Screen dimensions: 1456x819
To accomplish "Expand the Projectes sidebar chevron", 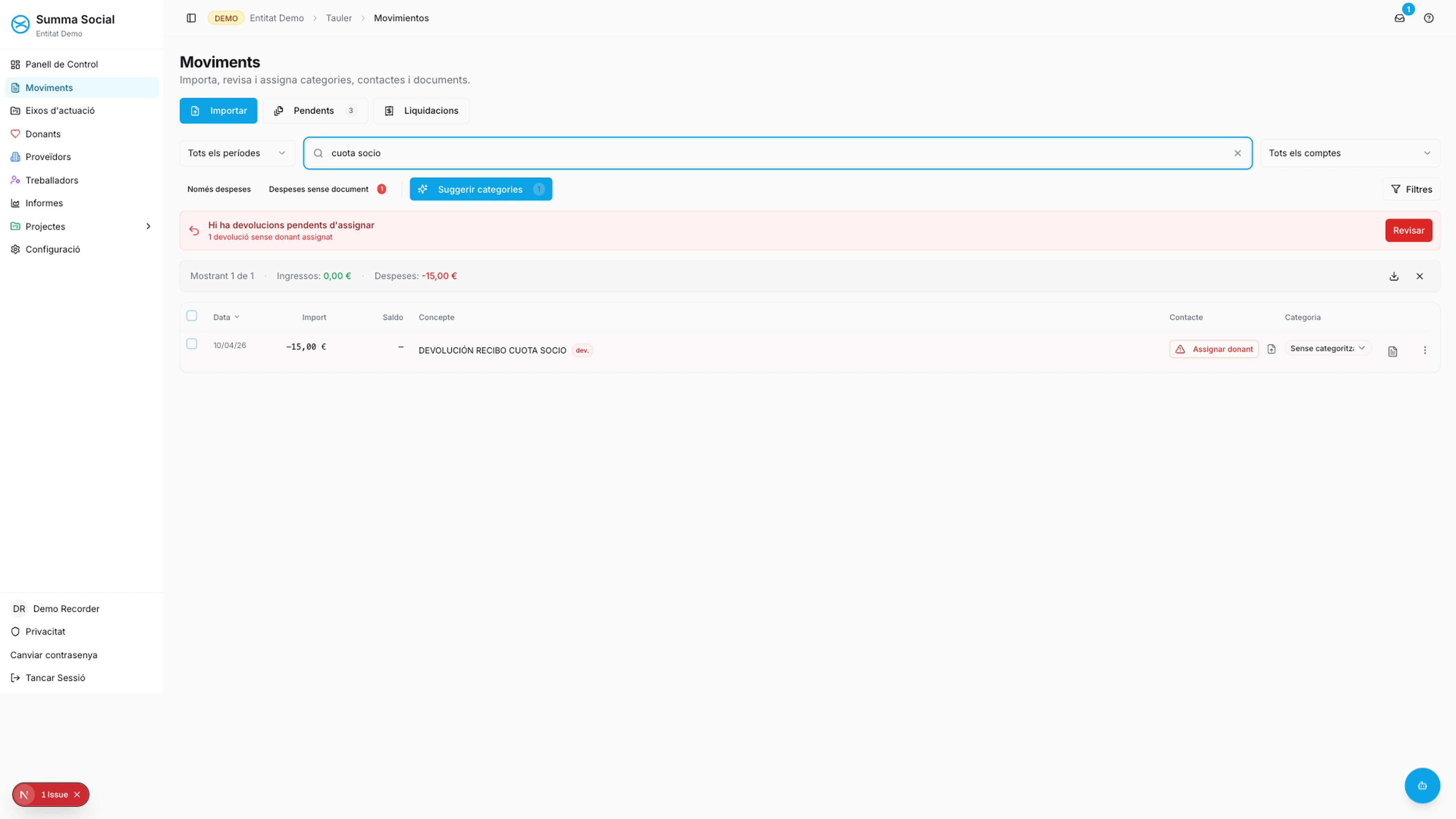I will [x=148, y=227].
